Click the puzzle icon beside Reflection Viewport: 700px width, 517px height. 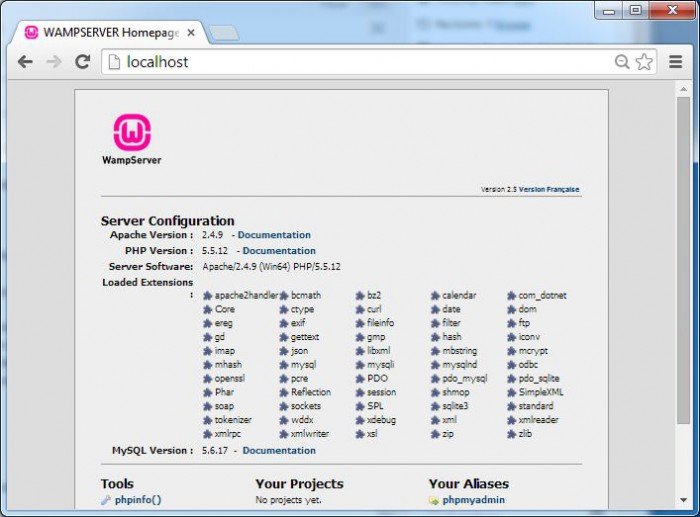click(283, 392)
